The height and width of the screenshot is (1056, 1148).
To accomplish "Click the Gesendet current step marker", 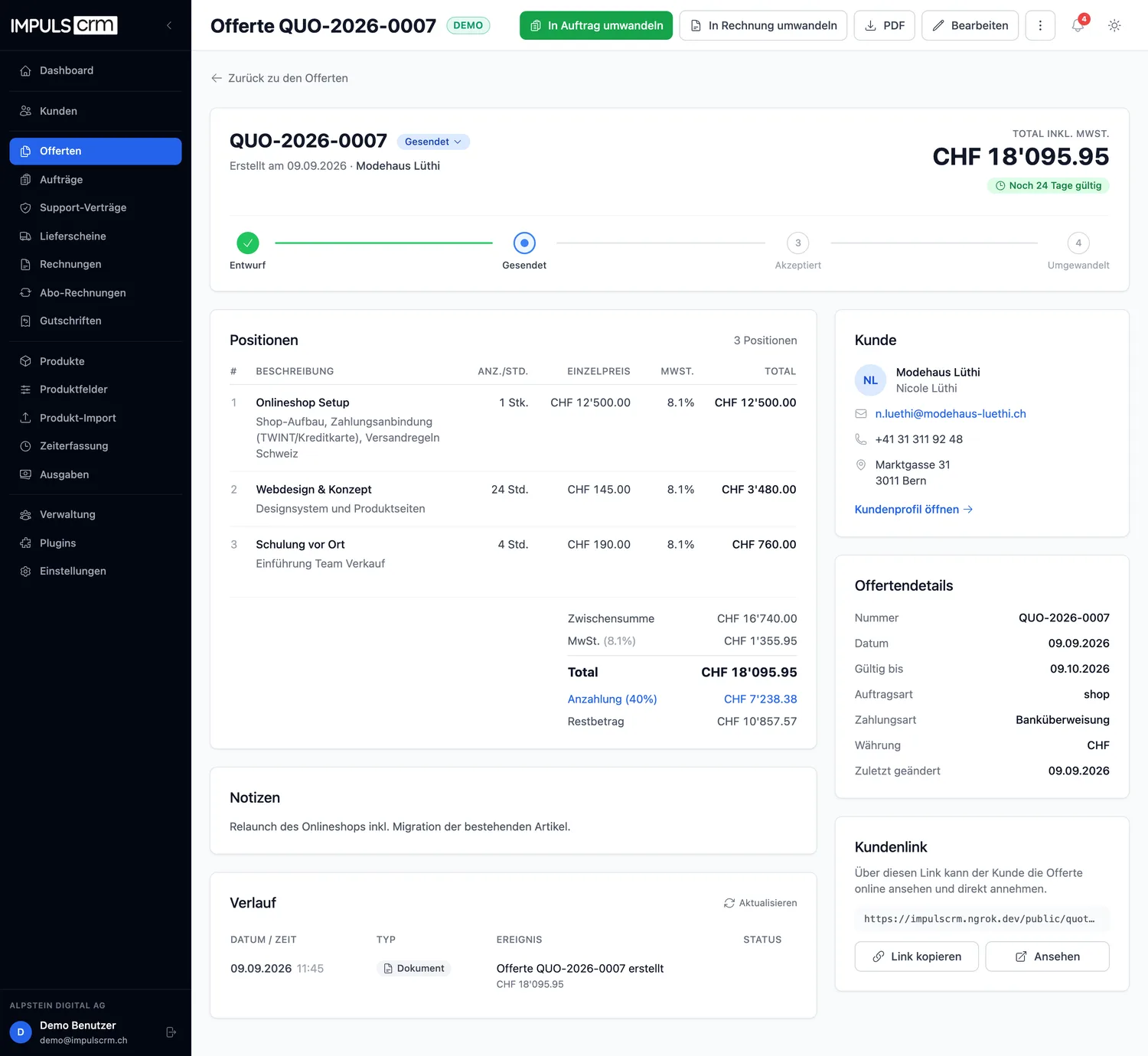I will click(x=524, y=243).
